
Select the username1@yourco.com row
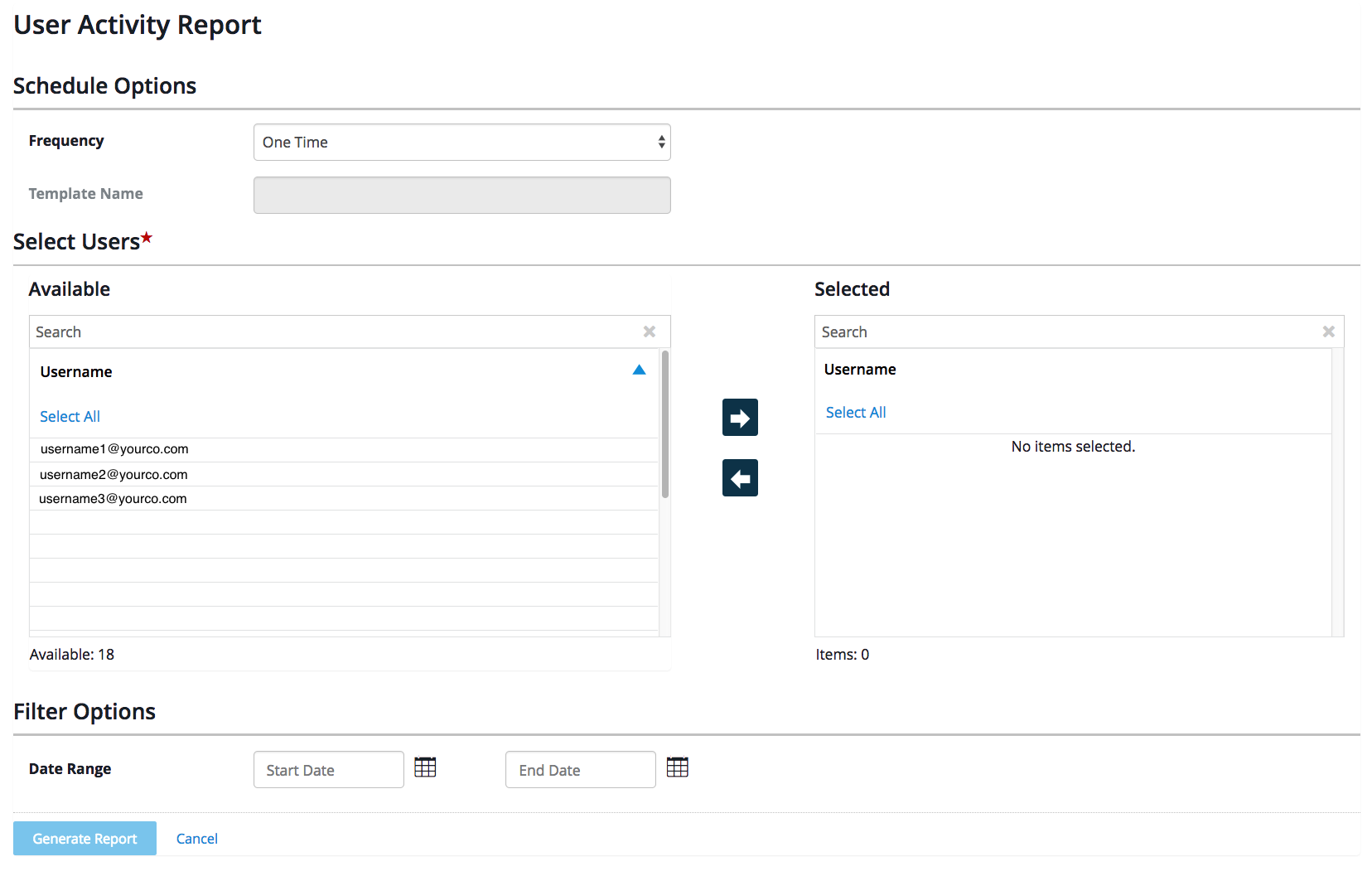pos(114,449)
